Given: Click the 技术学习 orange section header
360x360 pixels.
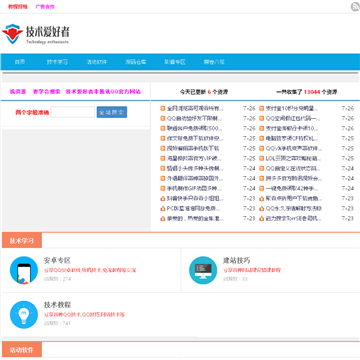Looking at the screenshot, I should 22,241.
